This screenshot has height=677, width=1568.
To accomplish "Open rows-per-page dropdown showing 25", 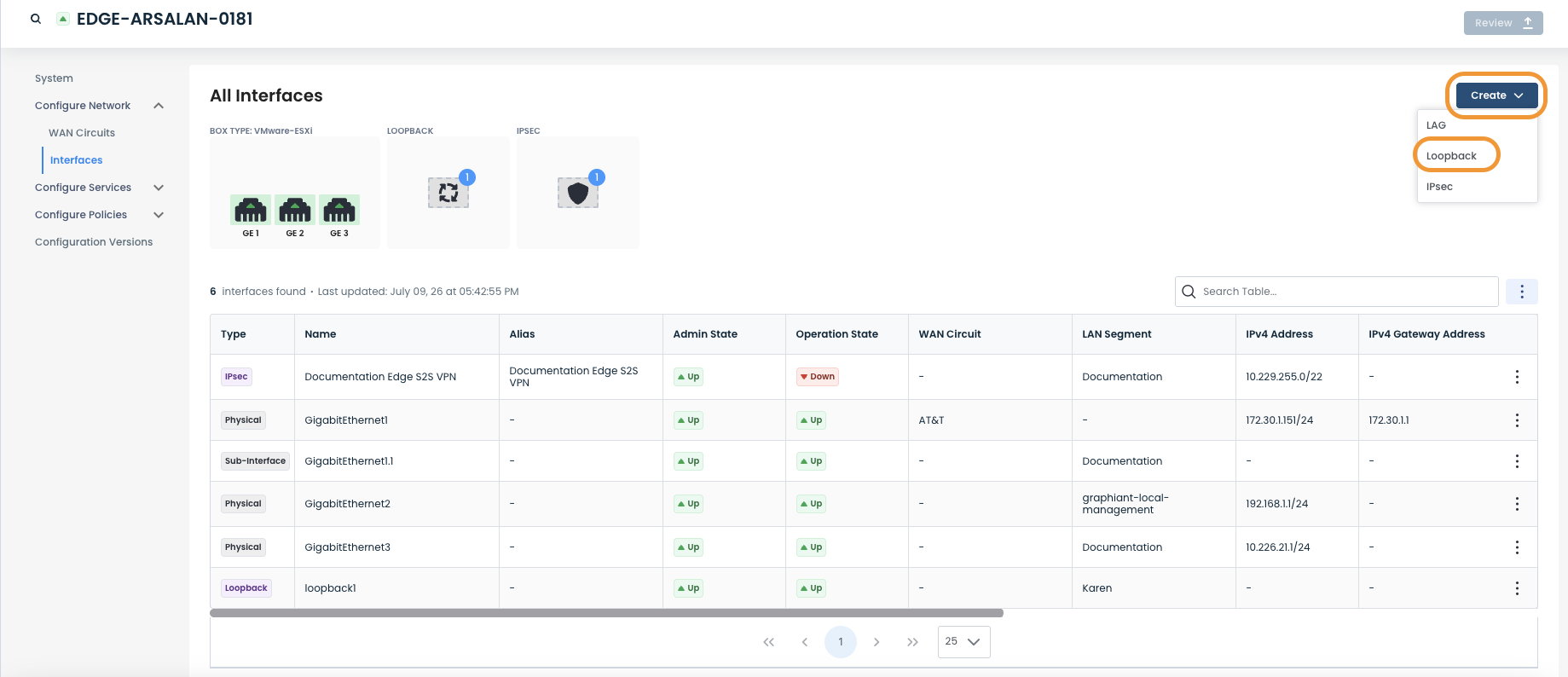I will (963, 642).
